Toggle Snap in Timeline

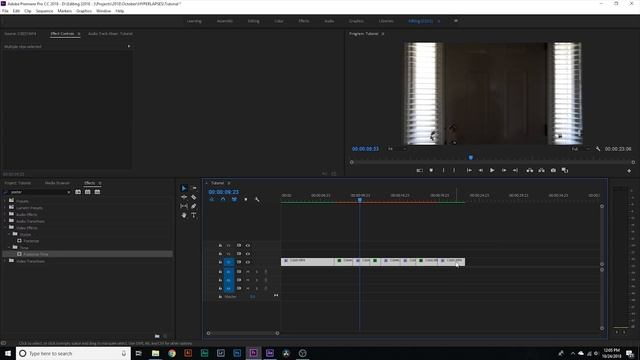pos(223,199)
